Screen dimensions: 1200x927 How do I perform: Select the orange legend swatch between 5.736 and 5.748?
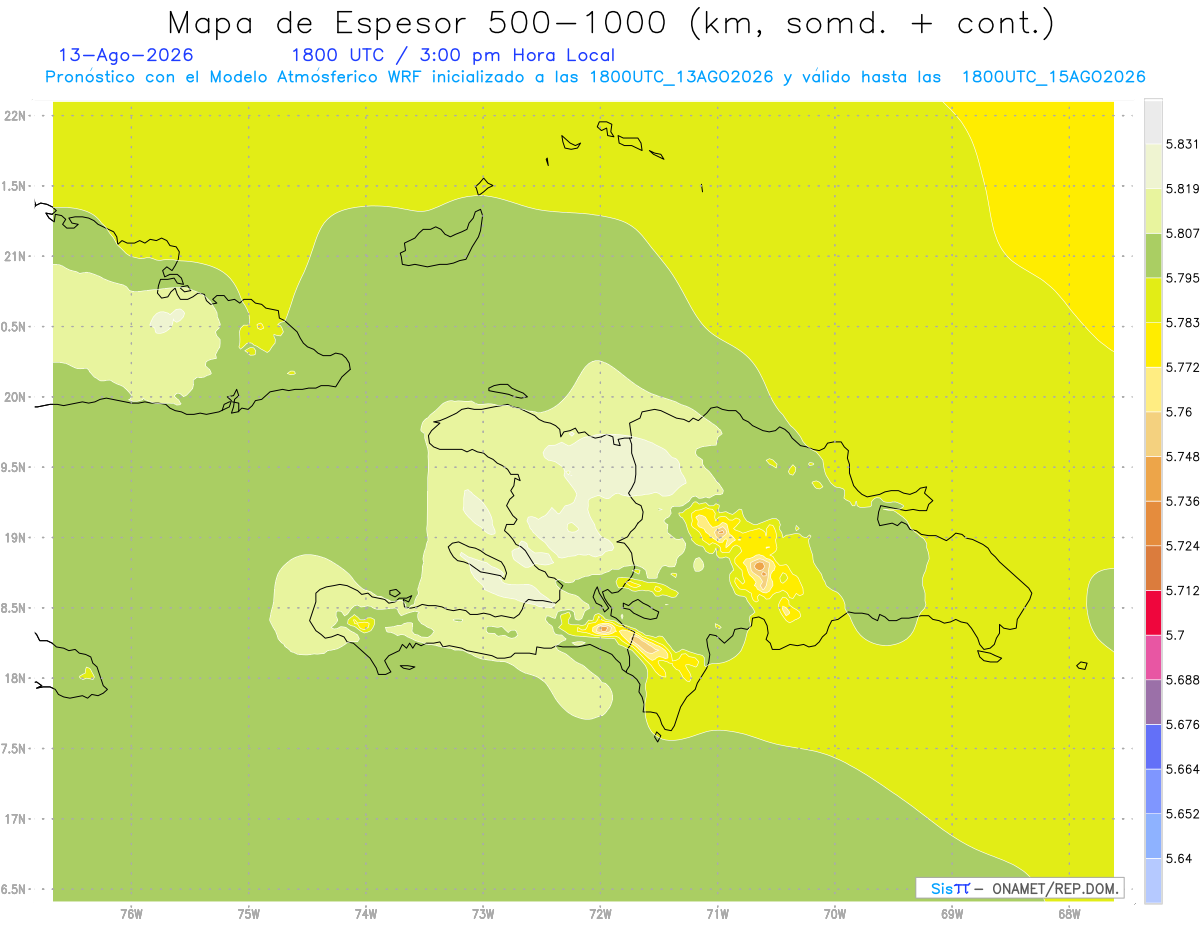(x=1153, y=479)
